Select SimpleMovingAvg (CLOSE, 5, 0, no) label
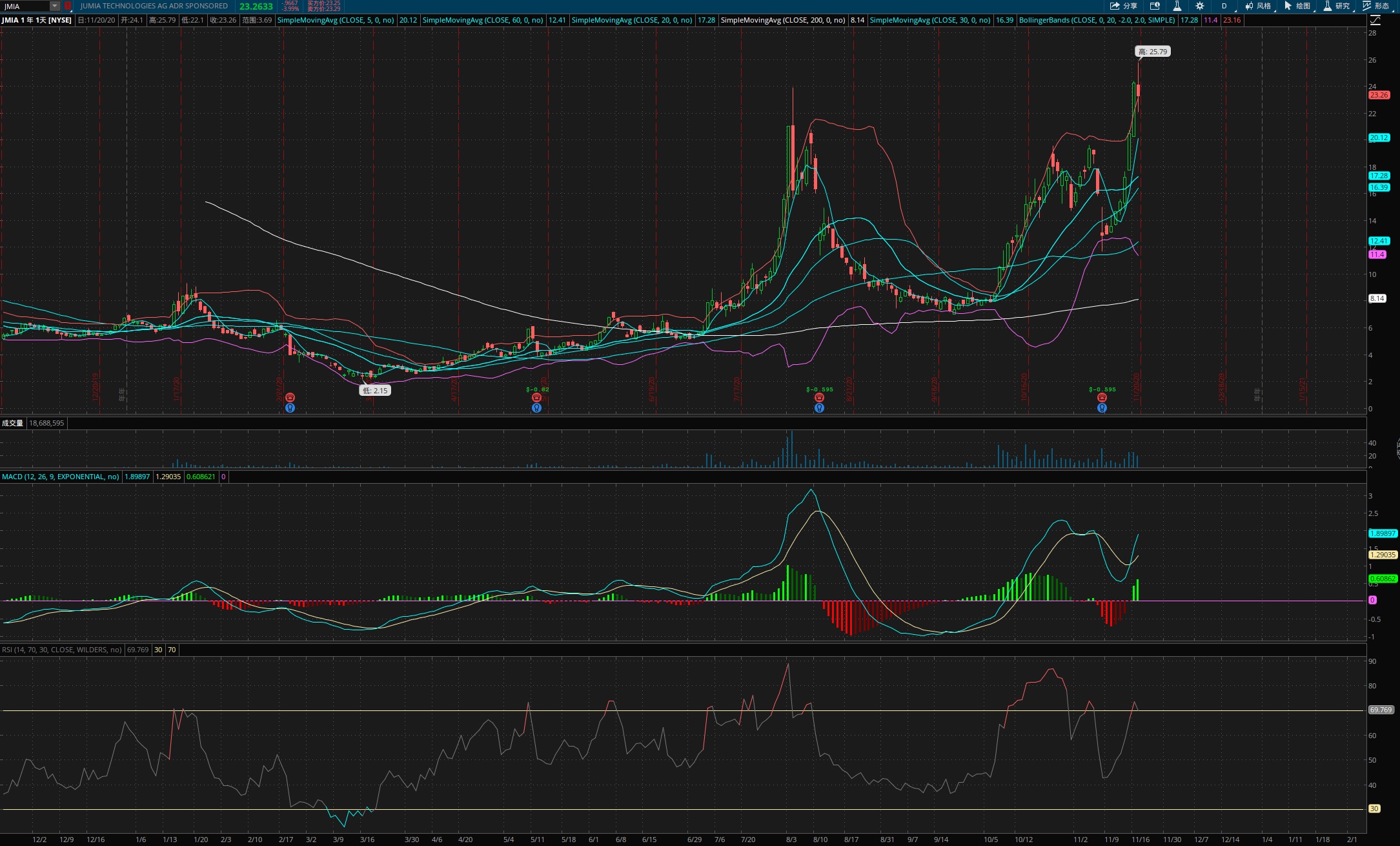 (x=336, y=20)
